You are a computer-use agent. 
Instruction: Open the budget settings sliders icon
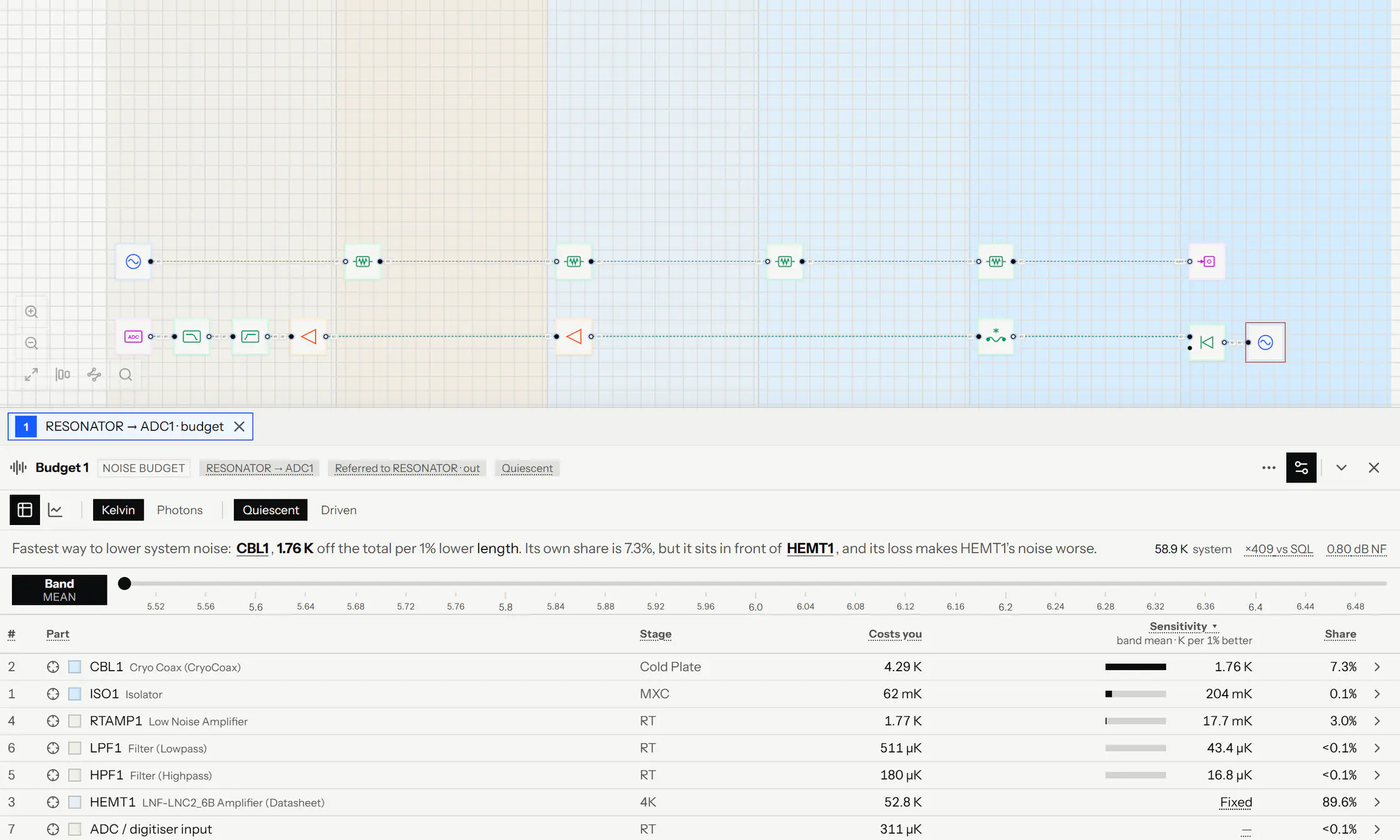coord(1301,467)
